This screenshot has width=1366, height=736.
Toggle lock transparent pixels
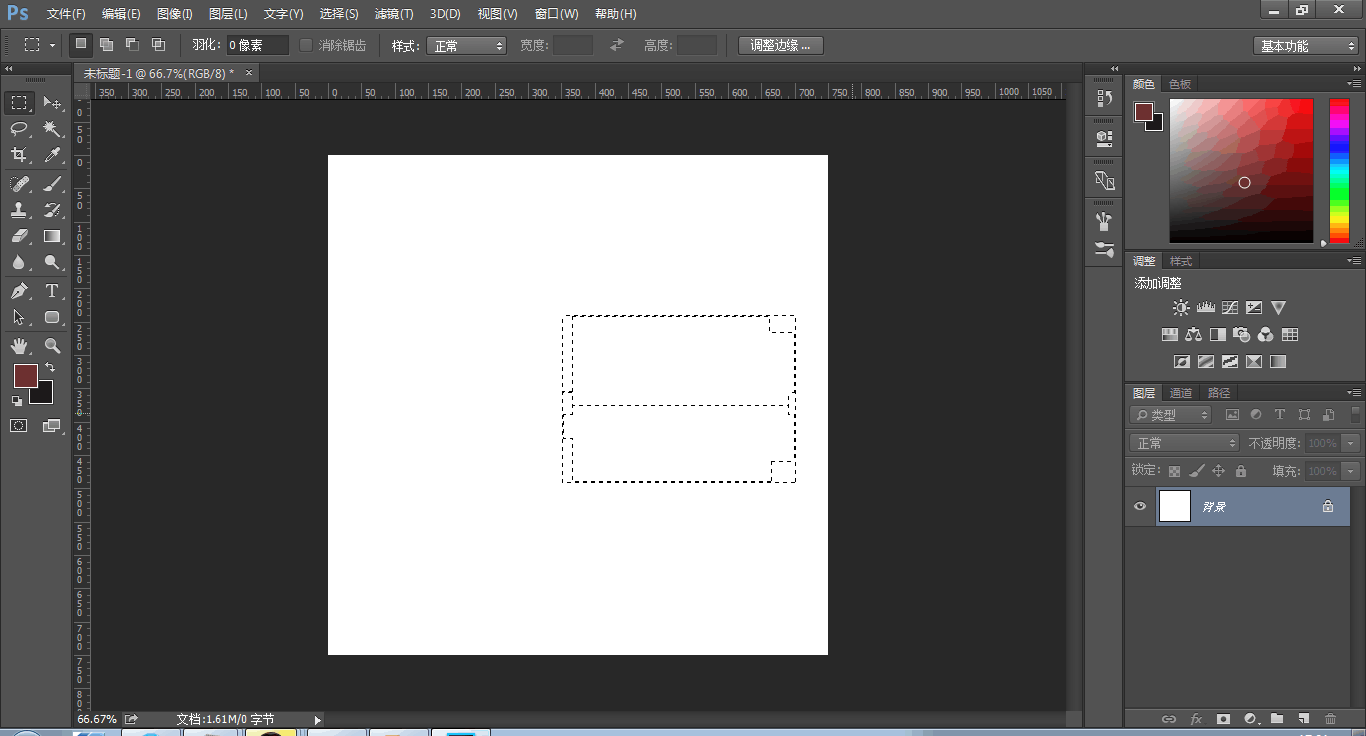tap(1174, 471)
